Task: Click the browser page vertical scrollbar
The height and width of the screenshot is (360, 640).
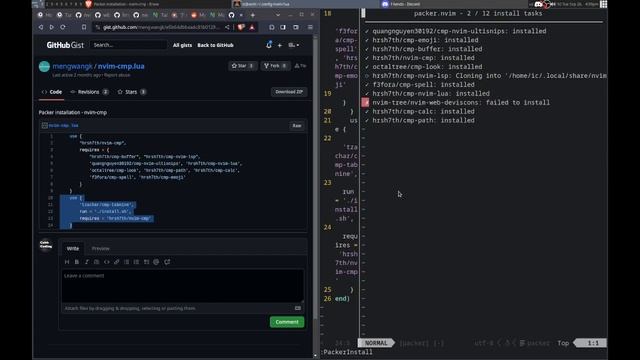Action: [x=315, y=180]
